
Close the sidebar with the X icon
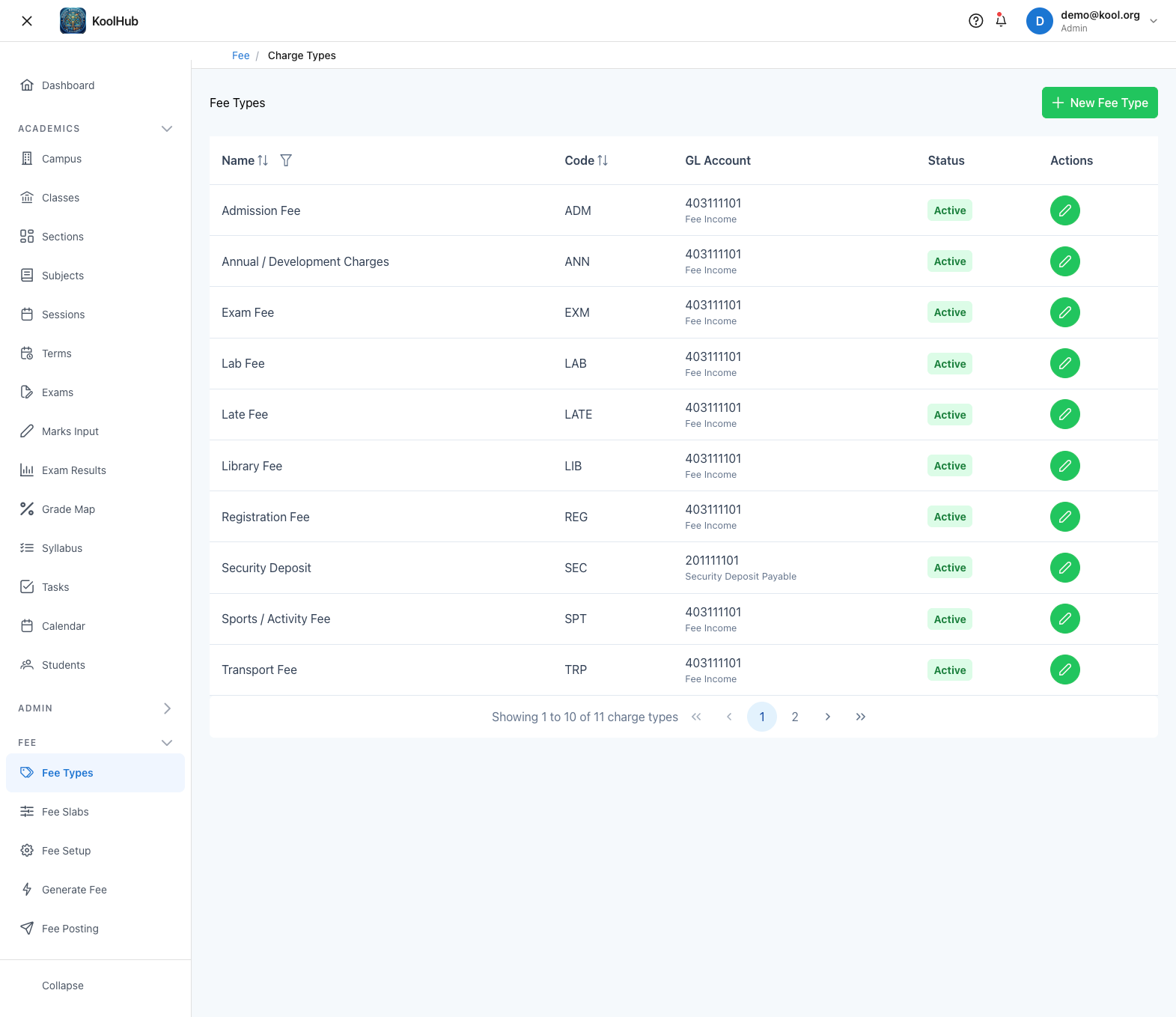click(27, 21)
